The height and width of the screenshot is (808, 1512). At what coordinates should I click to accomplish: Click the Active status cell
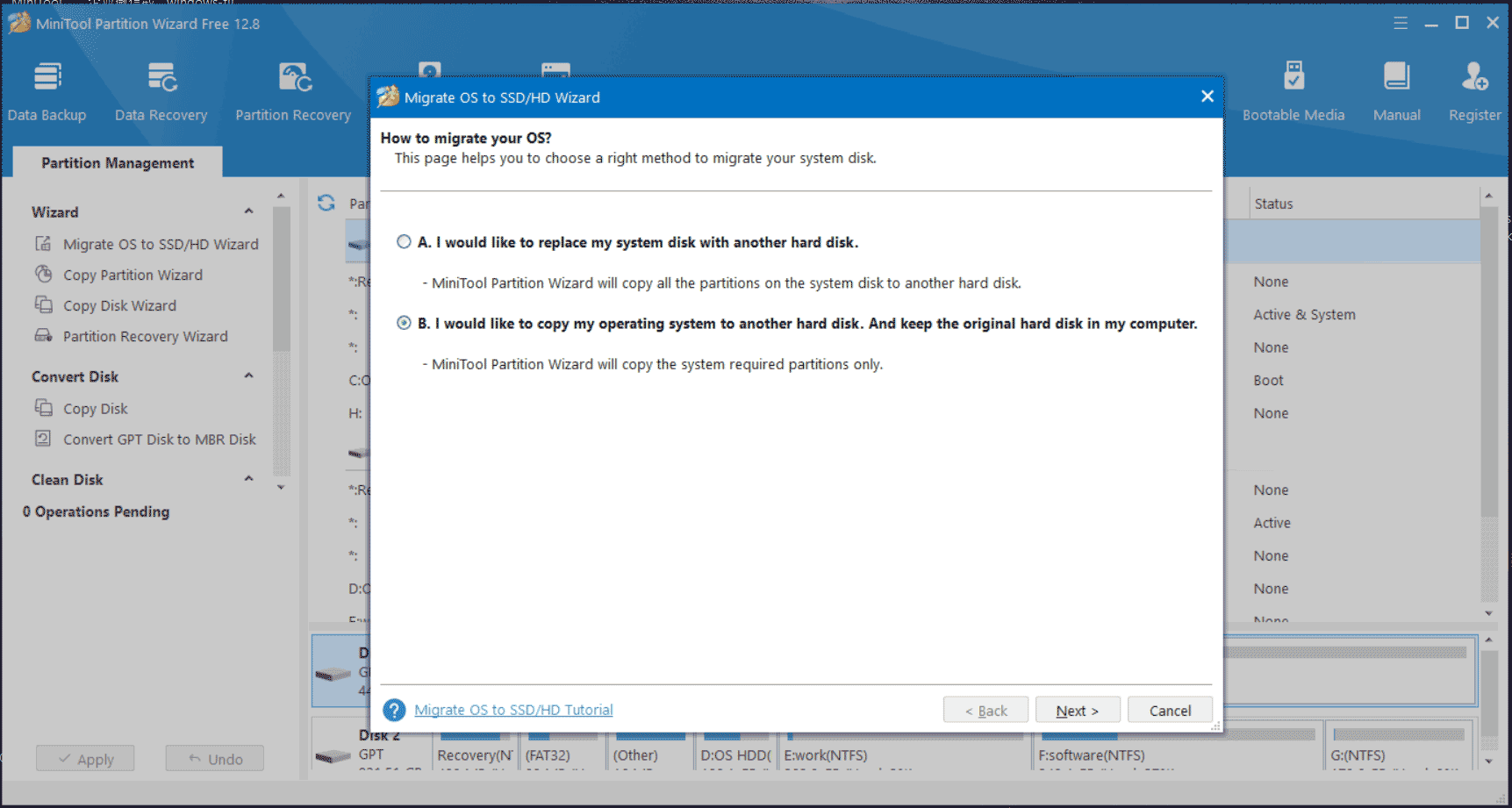click(x=1272, y=523)
